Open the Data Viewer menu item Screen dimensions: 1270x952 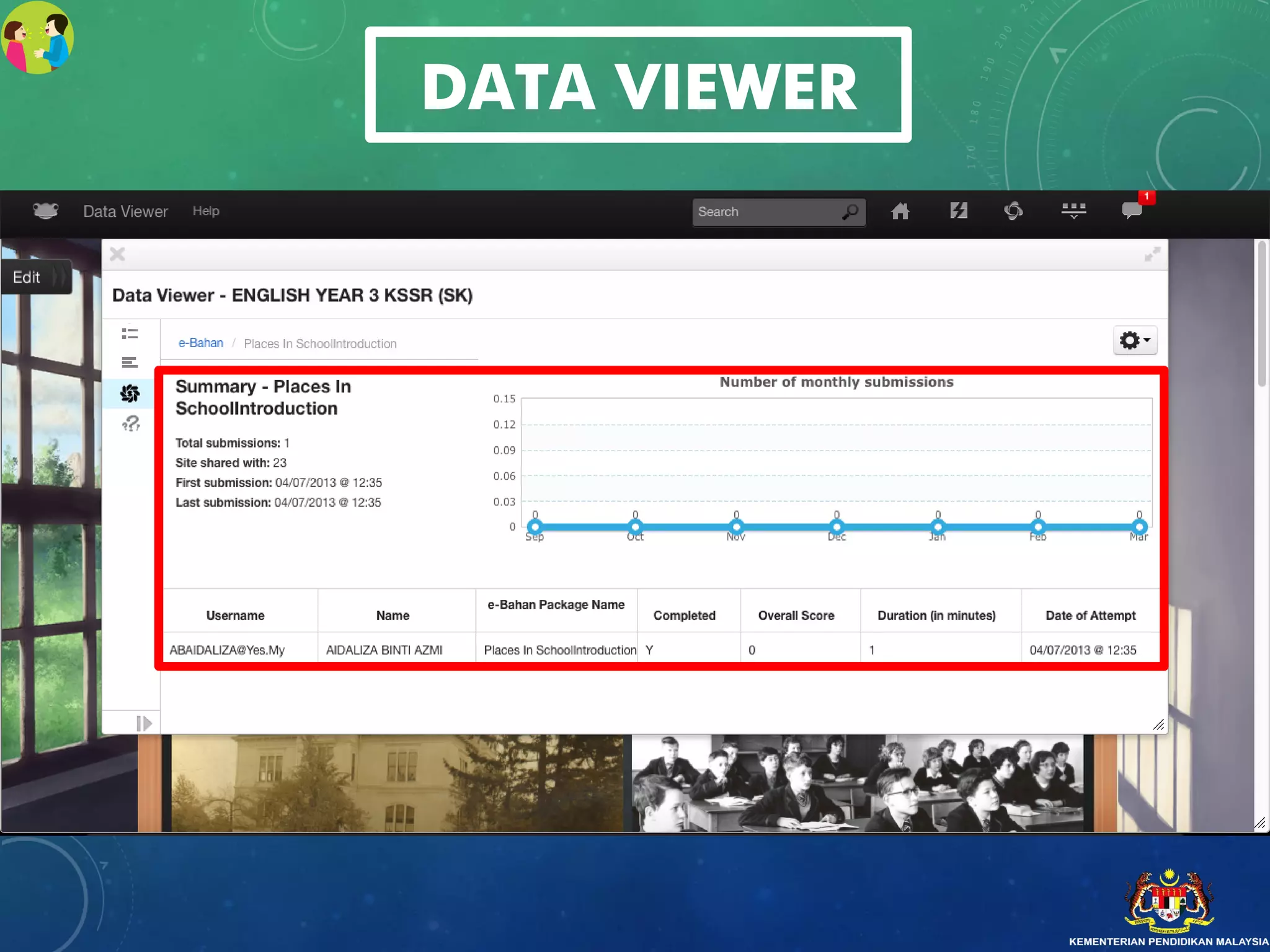coord(125,211)
